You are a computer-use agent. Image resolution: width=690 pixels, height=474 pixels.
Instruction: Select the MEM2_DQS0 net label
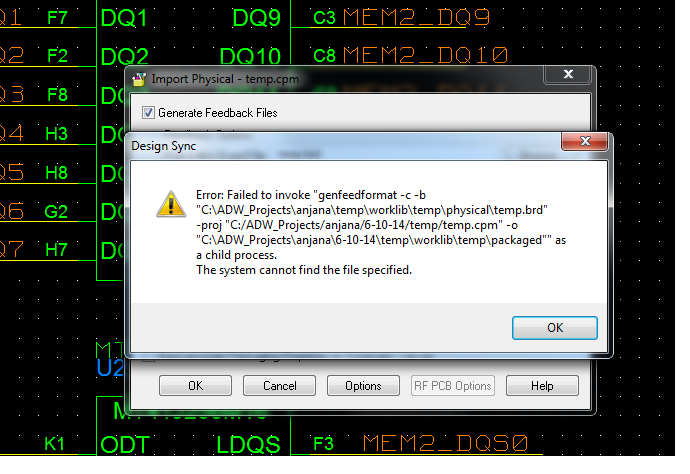tap(445, 443)
